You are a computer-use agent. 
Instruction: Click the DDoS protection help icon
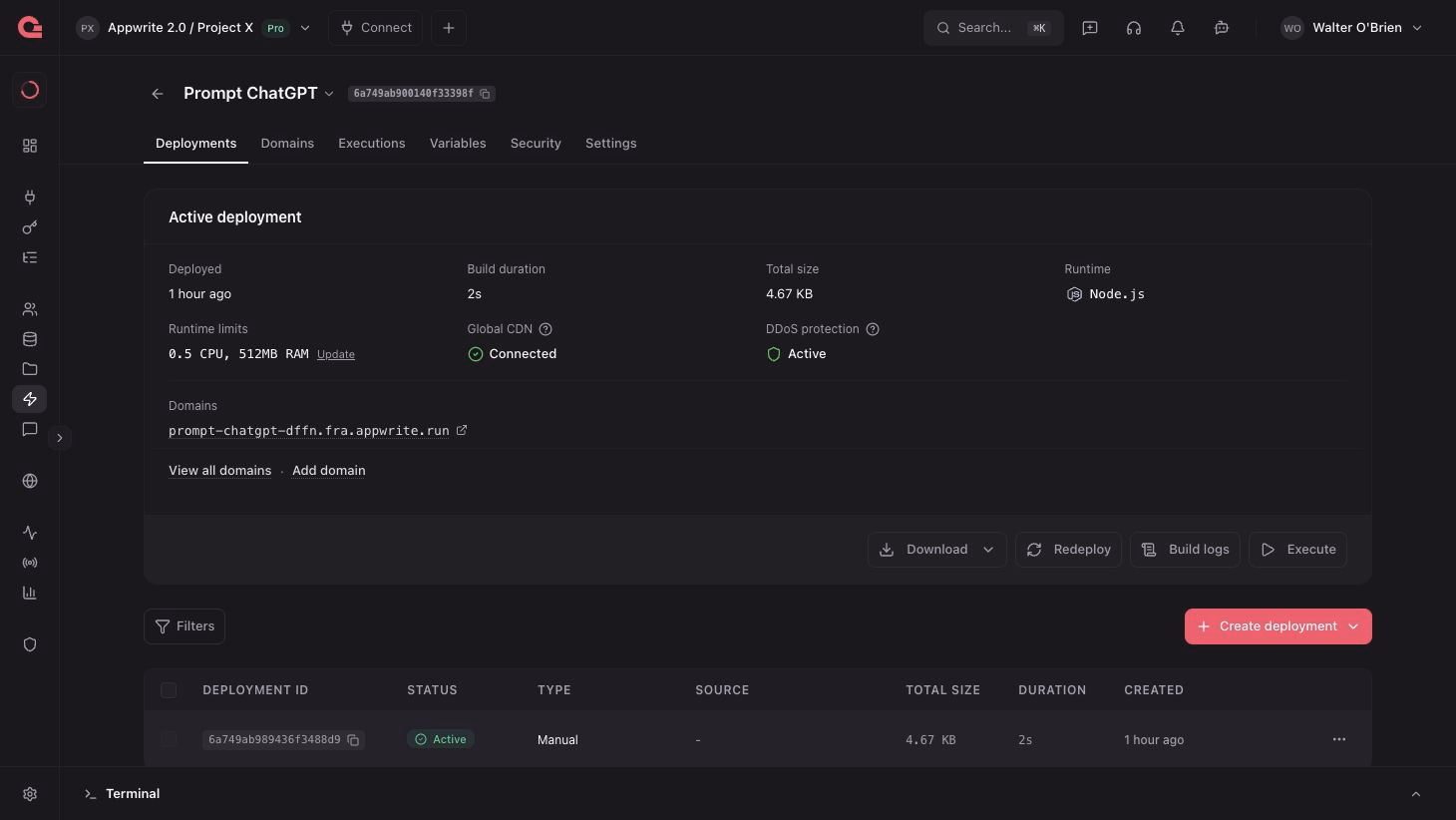coord(873,329)
